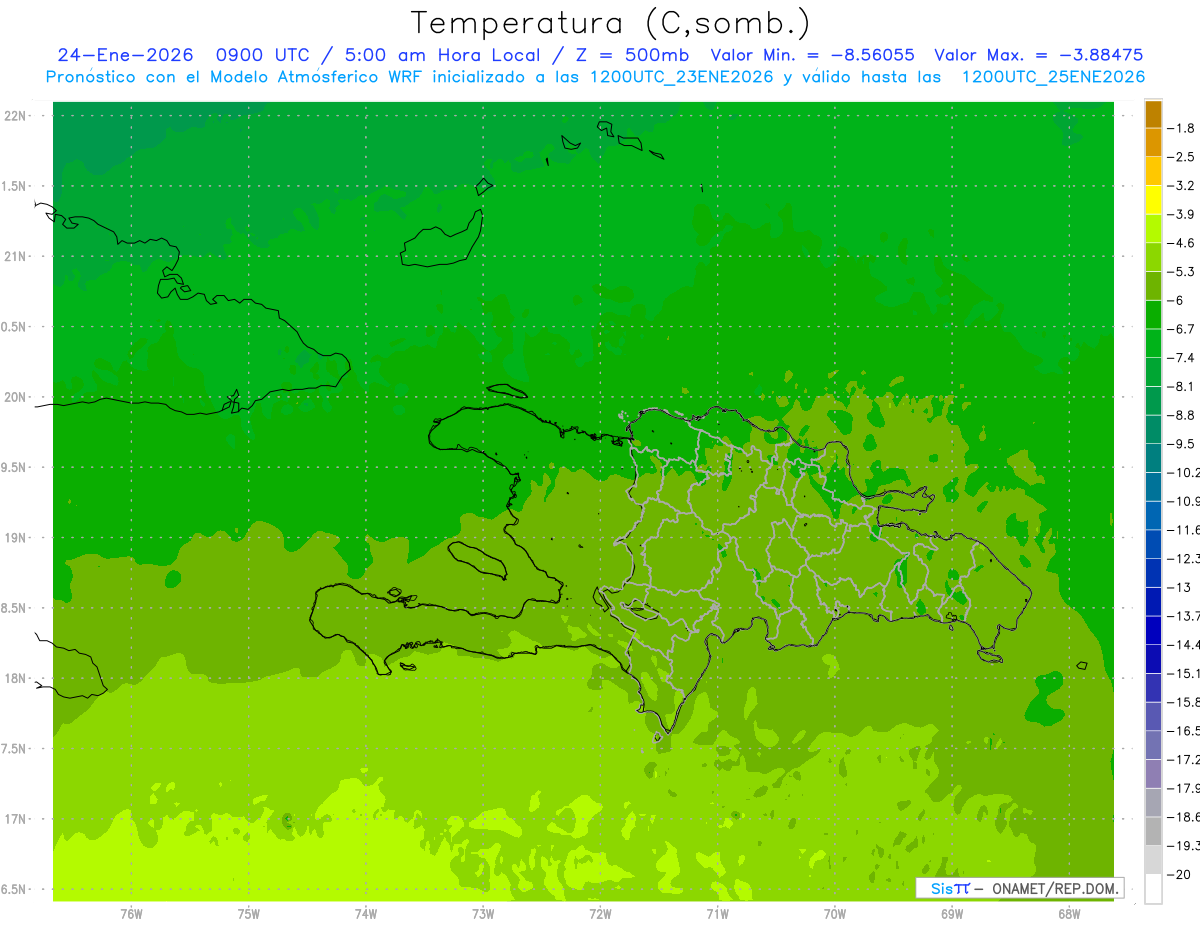Screen dimensions: 1200x927
Task: Click the "-4.6" legend value
Action: 1181,243
